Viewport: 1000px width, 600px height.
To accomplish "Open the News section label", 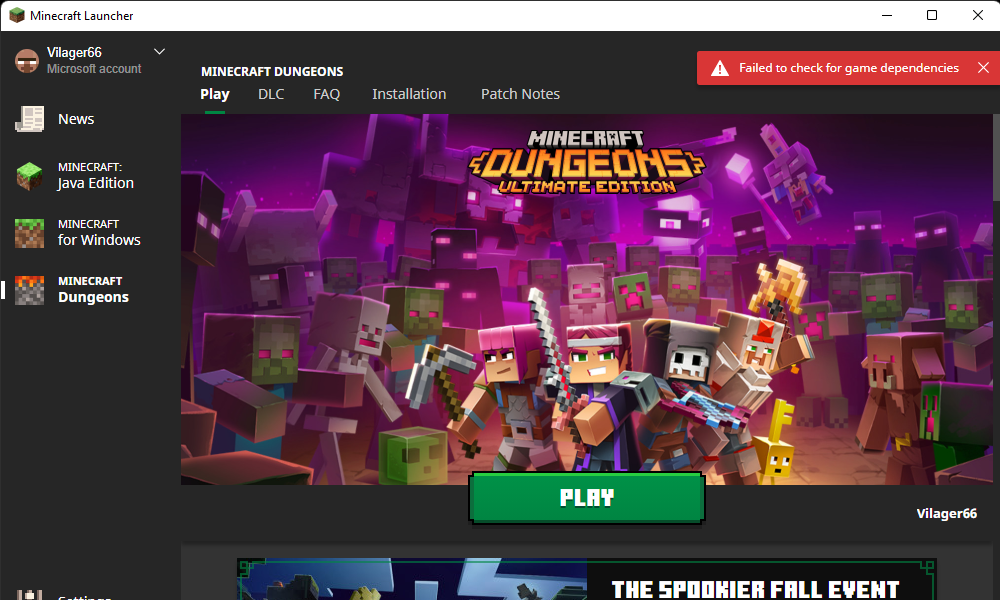I will tap(76, 119).
